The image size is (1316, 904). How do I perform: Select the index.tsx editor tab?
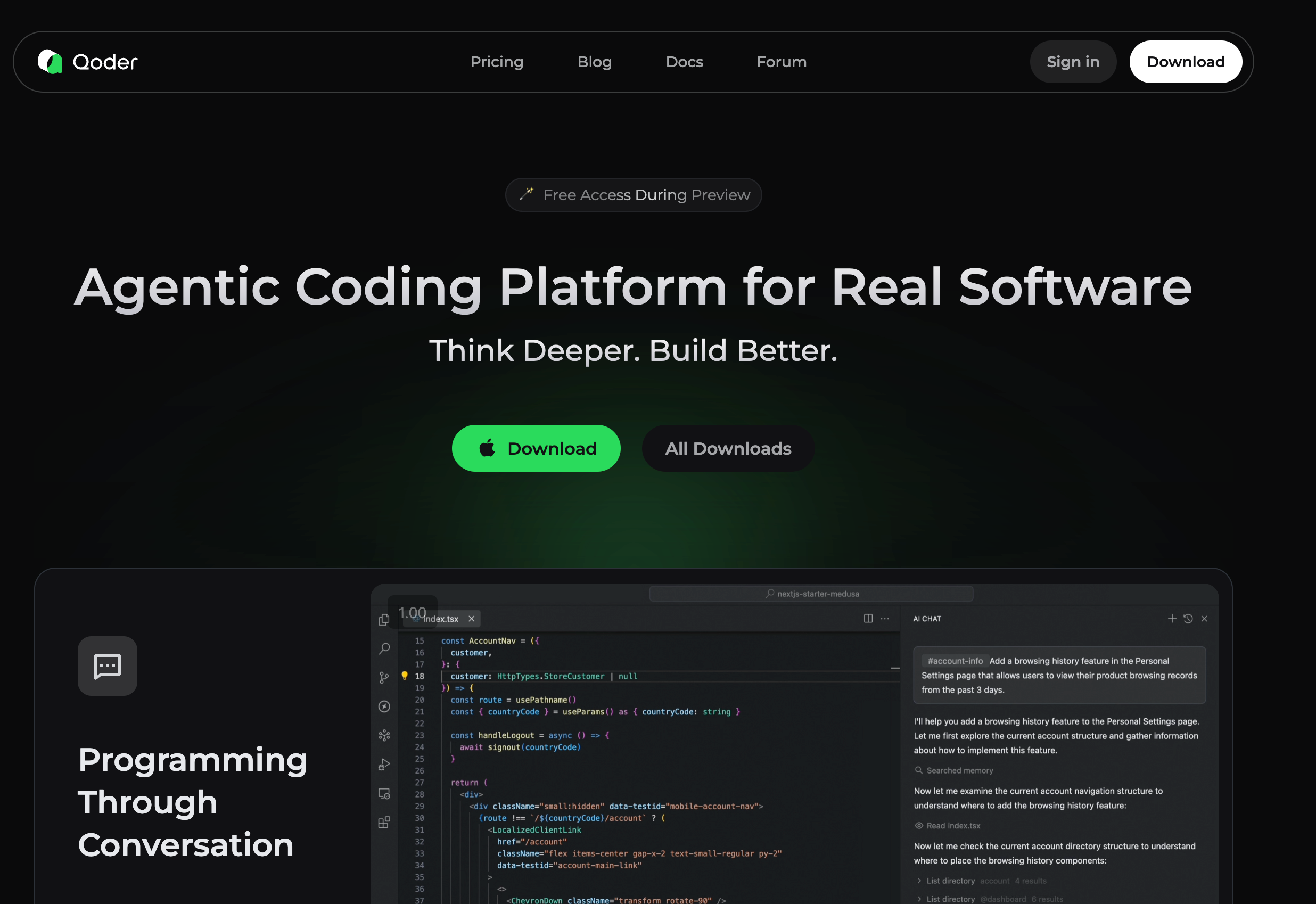click(441, 619)
